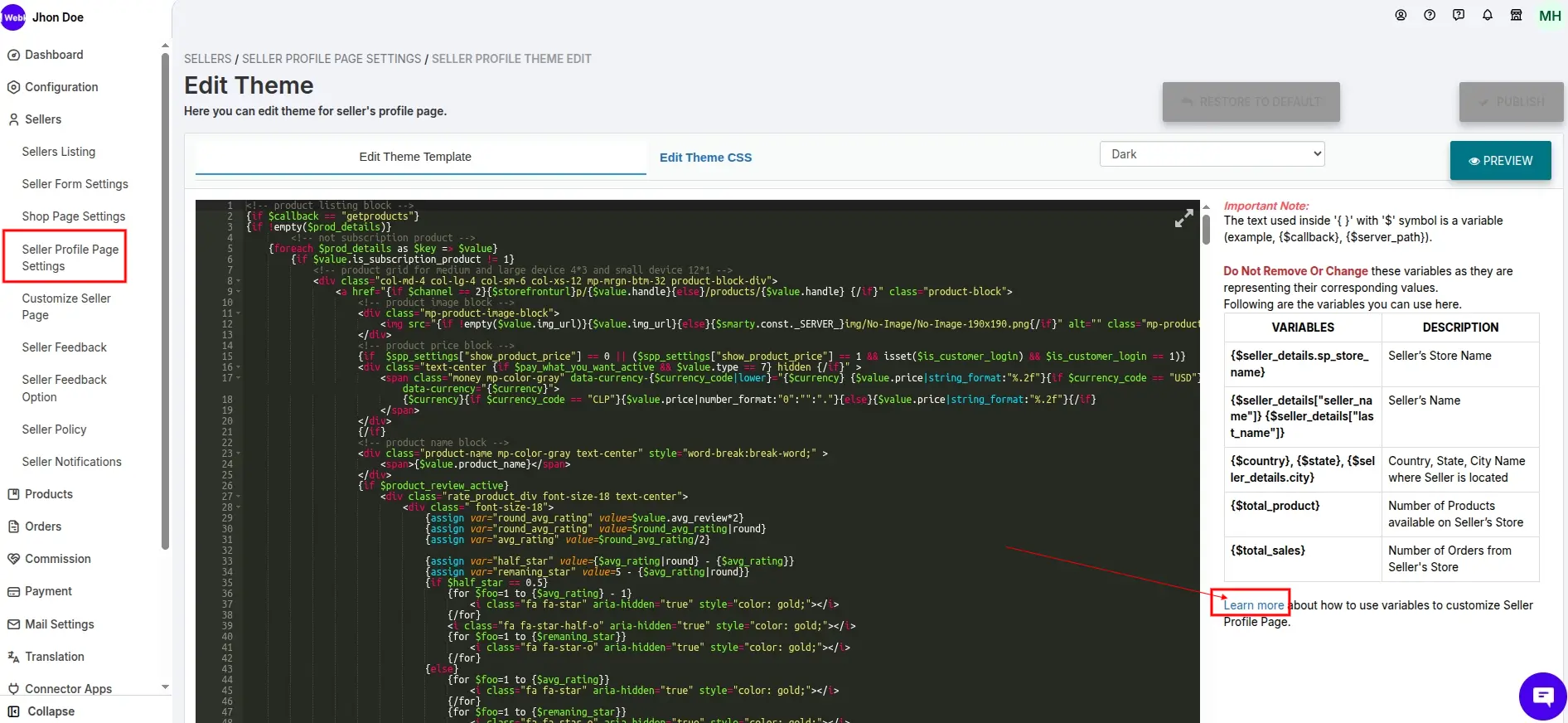This screenshot has width=1568, height=723.
Task: Open the FAQ speech bubble icon
Action: click(1459, 15)
